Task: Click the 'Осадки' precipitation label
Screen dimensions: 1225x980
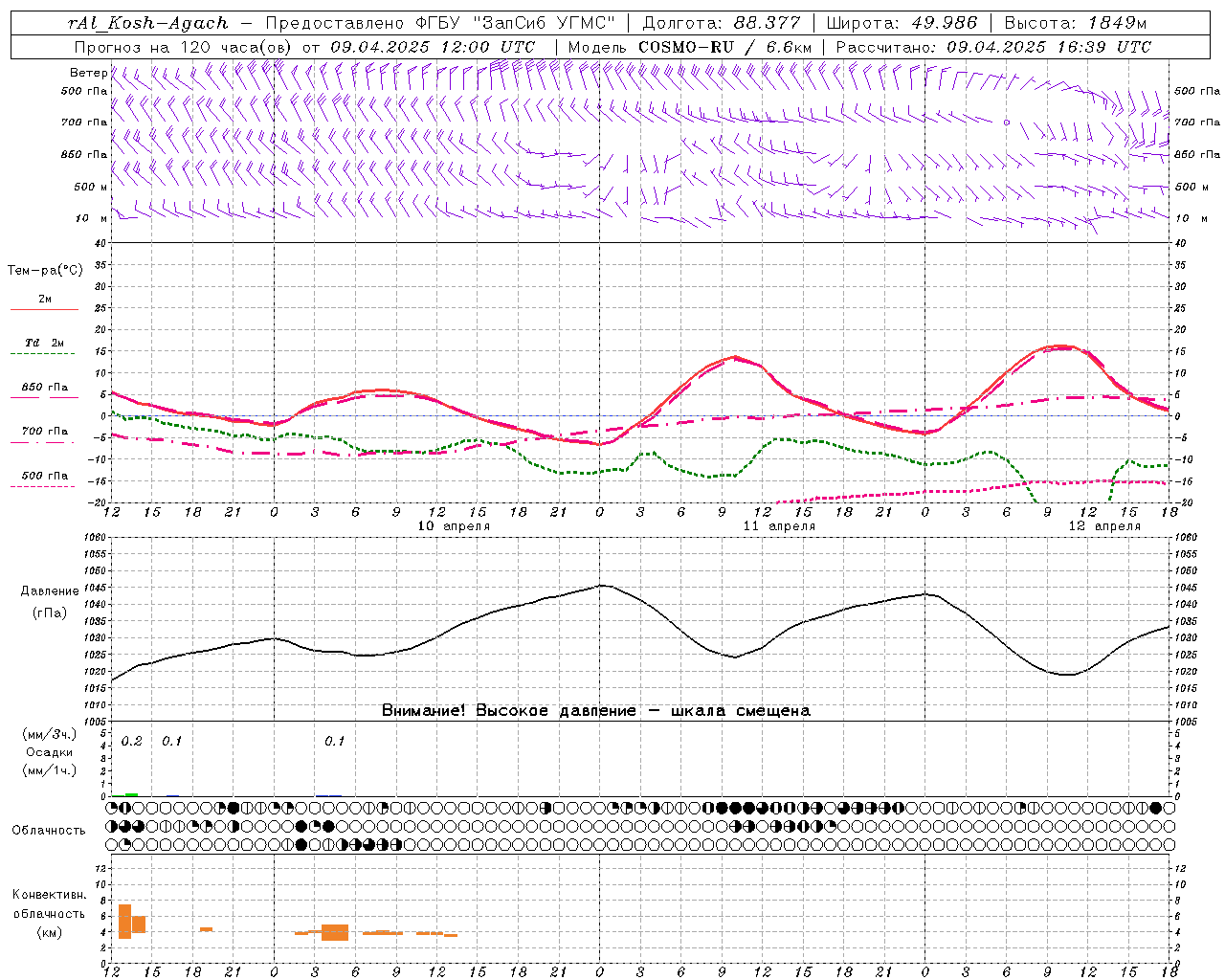Action: pos(50,752)
